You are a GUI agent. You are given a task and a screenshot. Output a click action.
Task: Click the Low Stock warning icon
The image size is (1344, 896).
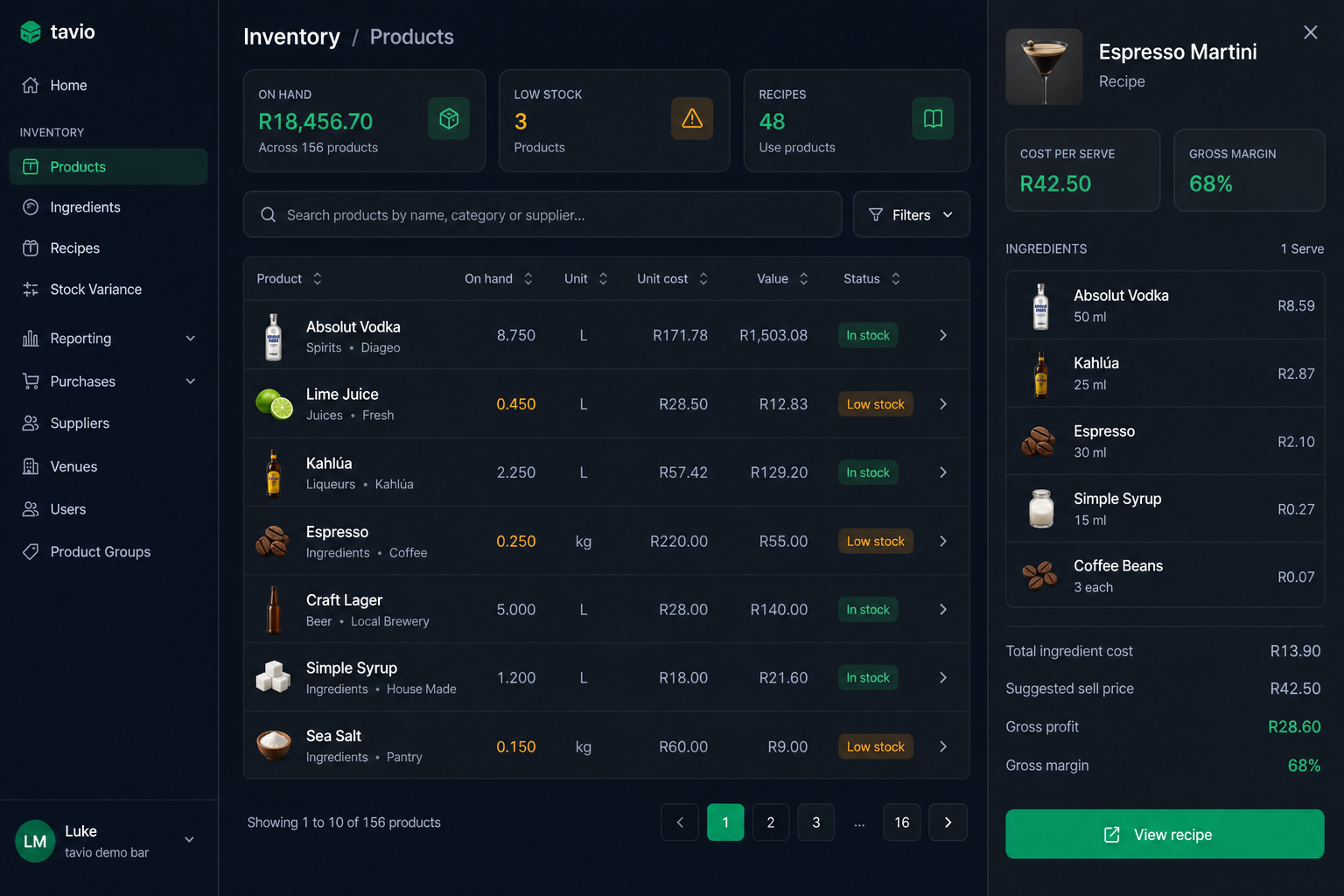(x=692, y=118)
